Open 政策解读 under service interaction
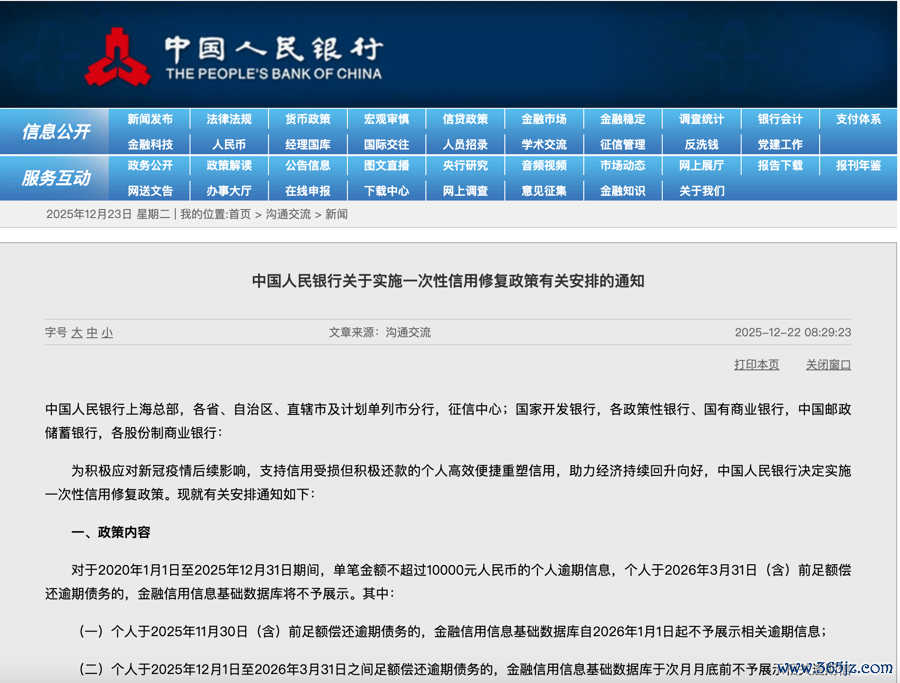This screenshot has width=900, height=683. point(229,166)
